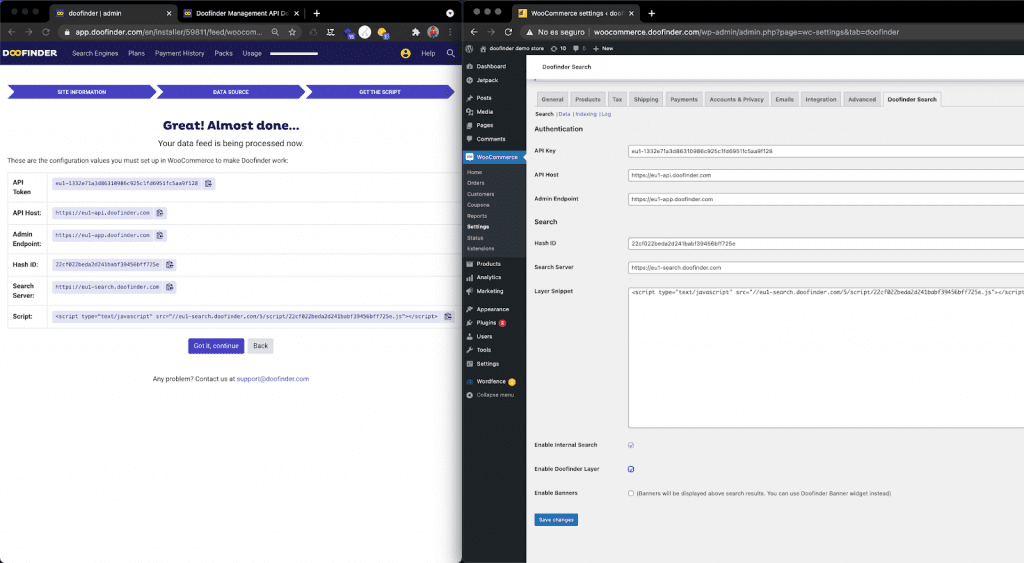
Task: Copy the Hash ID value
Action: click(x=170, y=264)
